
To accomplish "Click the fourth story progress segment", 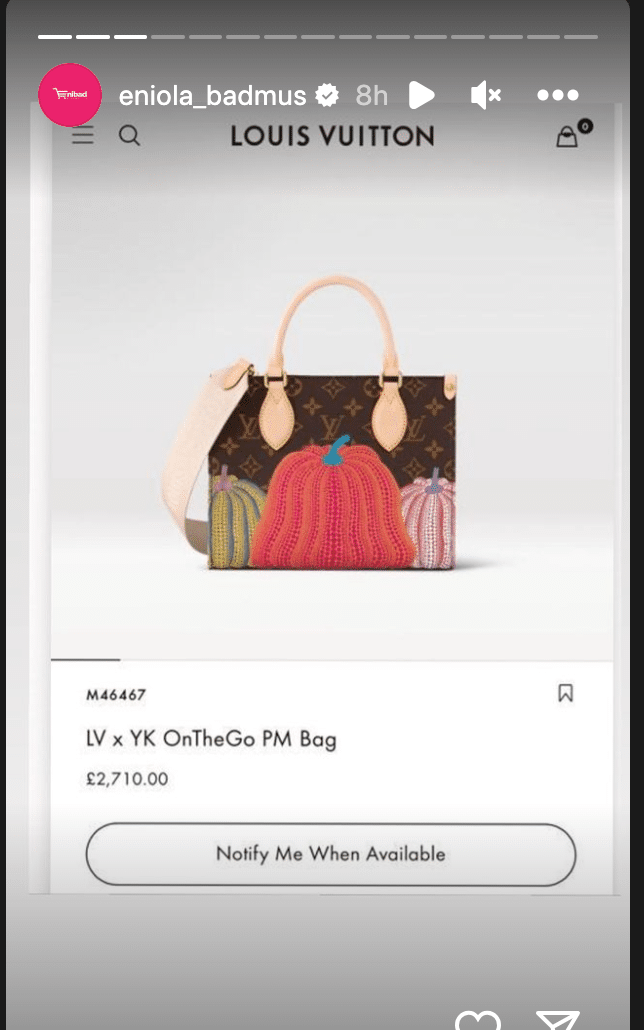I will (168, 37).
